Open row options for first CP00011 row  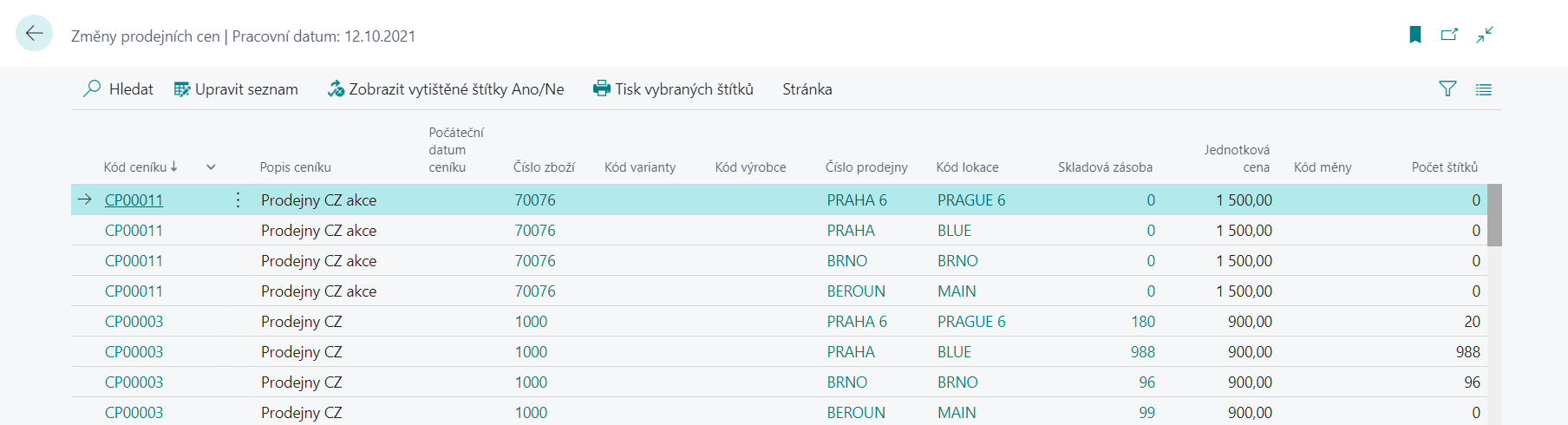[x=238, y=200]
